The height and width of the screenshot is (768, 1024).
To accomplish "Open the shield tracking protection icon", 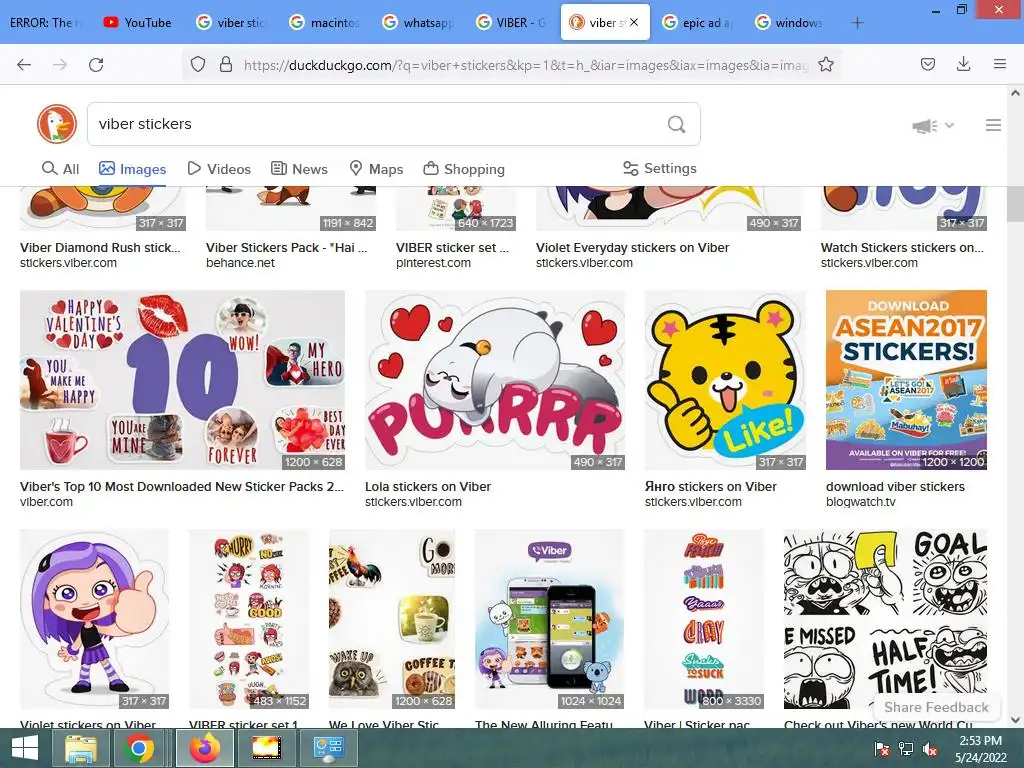I will [x=198, y=64].
